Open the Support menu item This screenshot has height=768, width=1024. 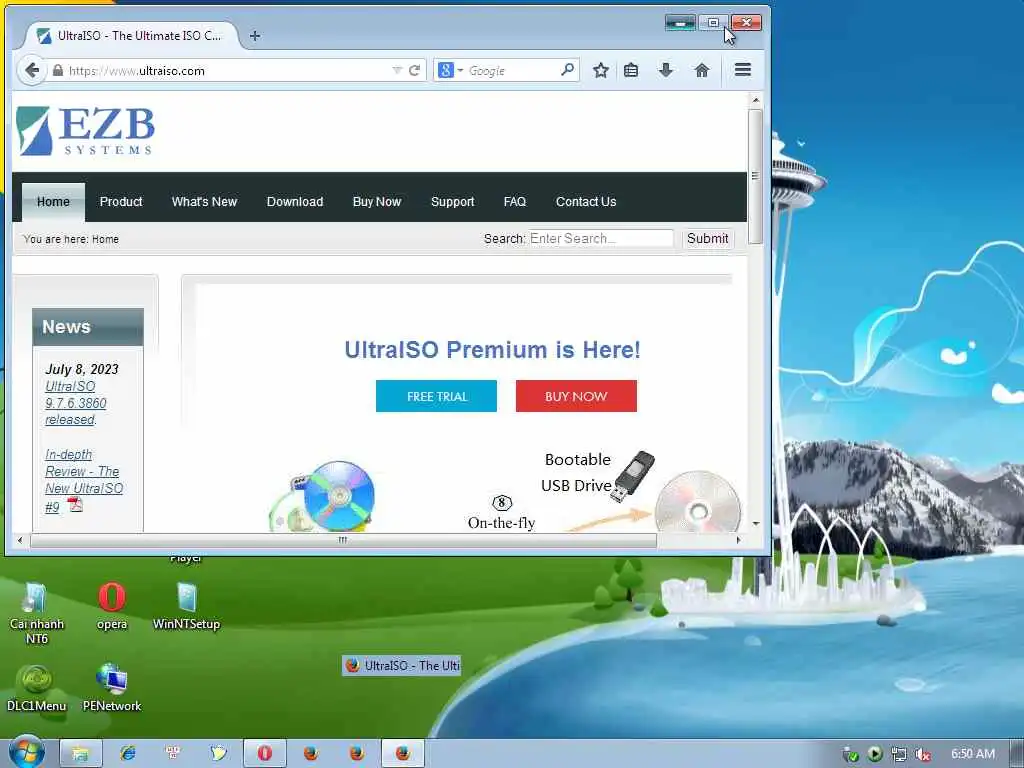453,202
